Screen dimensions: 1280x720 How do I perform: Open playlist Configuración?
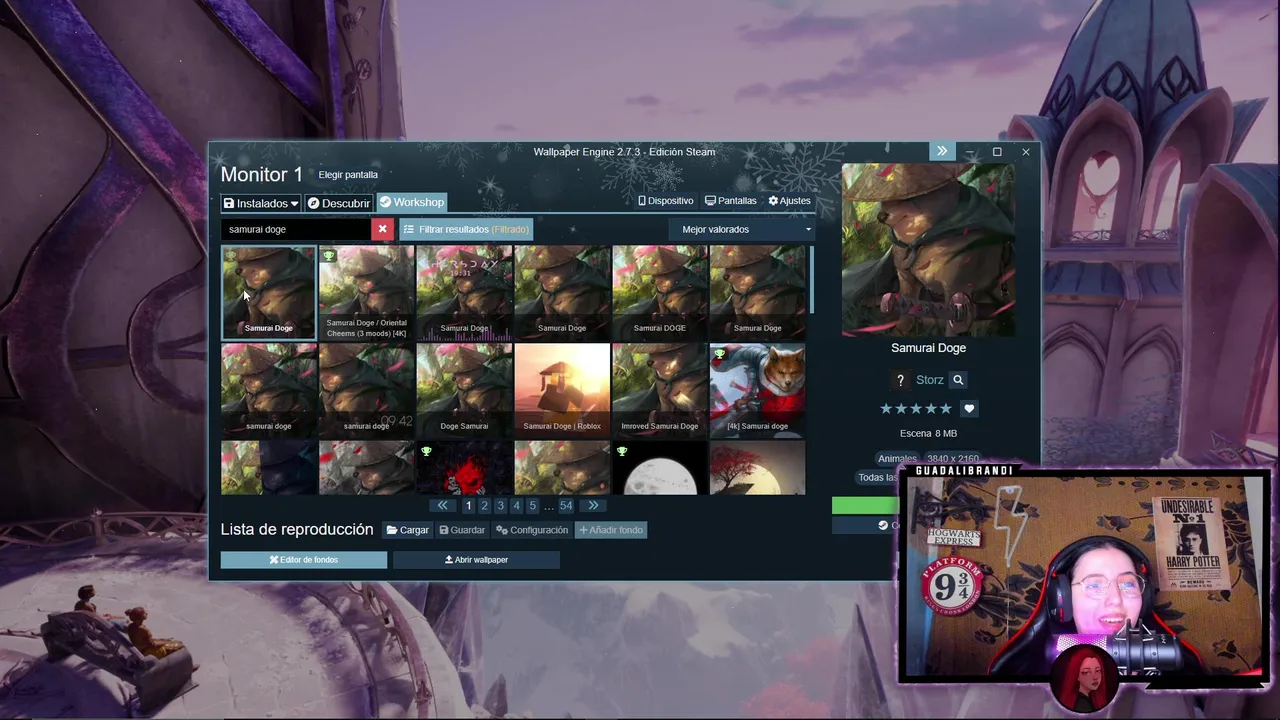[532, 530]
